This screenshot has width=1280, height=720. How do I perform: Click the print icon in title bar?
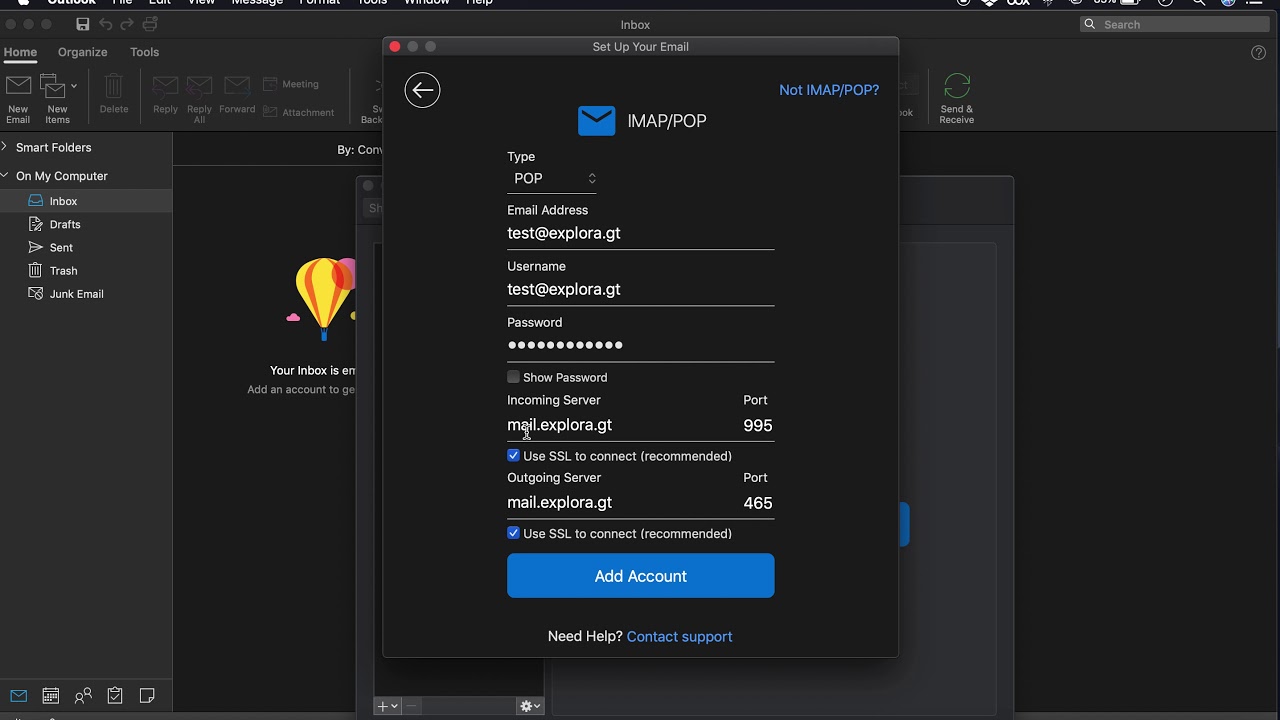(x=150, y=24)
